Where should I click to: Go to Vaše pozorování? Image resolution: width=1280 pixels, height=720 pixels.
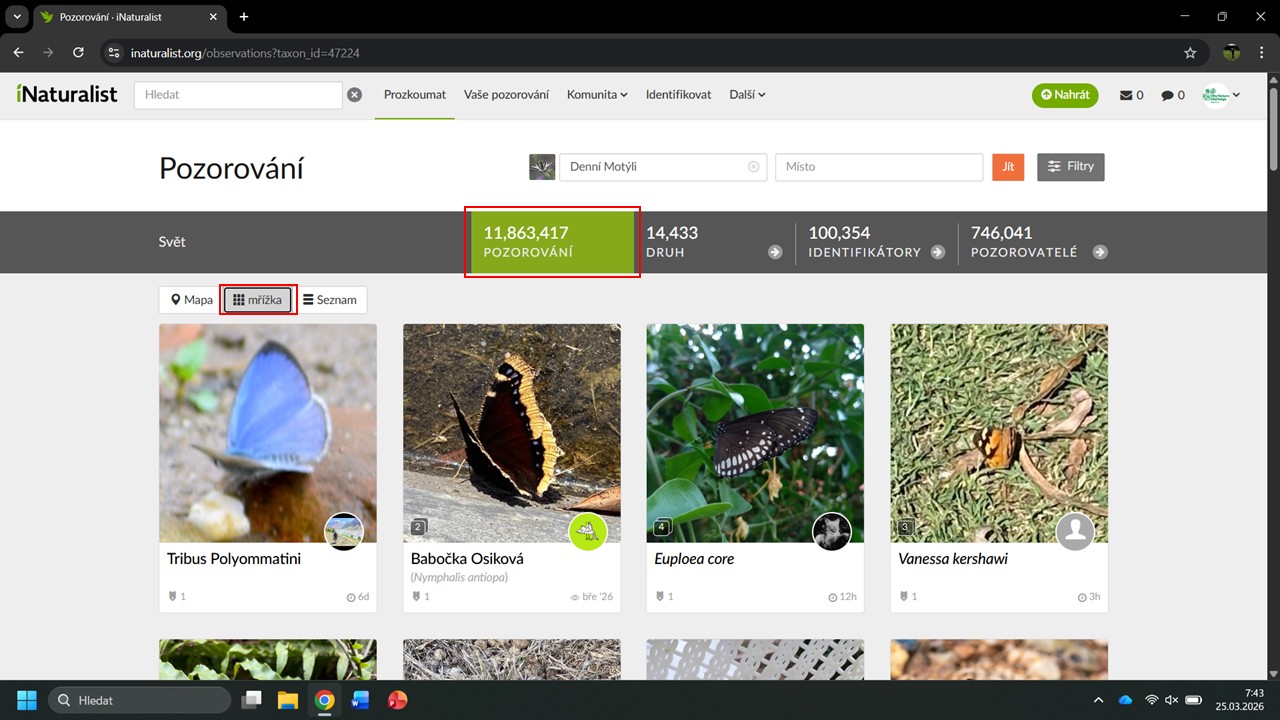(x=506, y=95)
